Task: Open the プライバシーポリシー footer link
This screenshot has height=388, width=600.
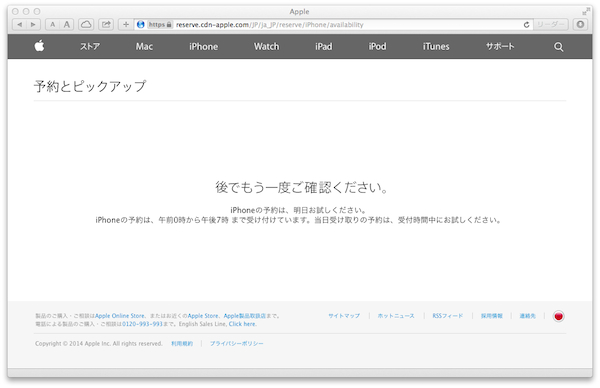Action: coord(236,344)
